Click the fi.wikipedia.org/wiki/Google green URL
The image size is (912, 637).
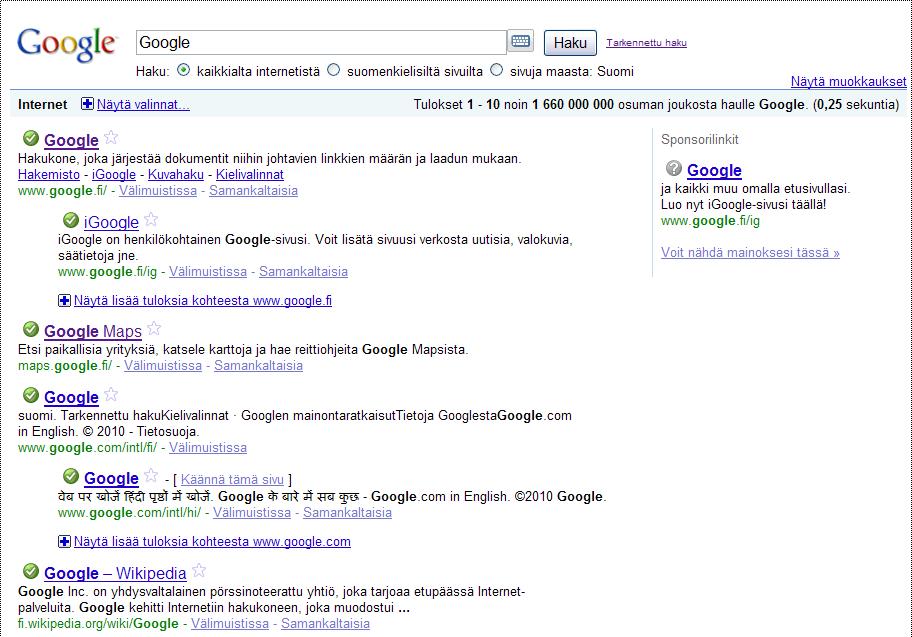click(x=98, y=624)
